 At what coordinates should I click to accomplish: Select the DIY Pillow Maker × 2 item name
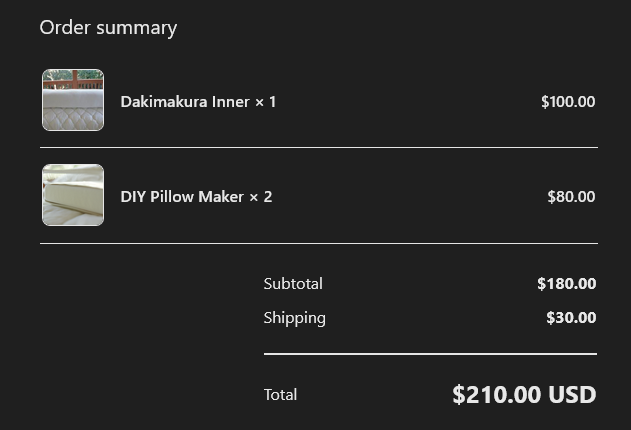click(196, 197)
